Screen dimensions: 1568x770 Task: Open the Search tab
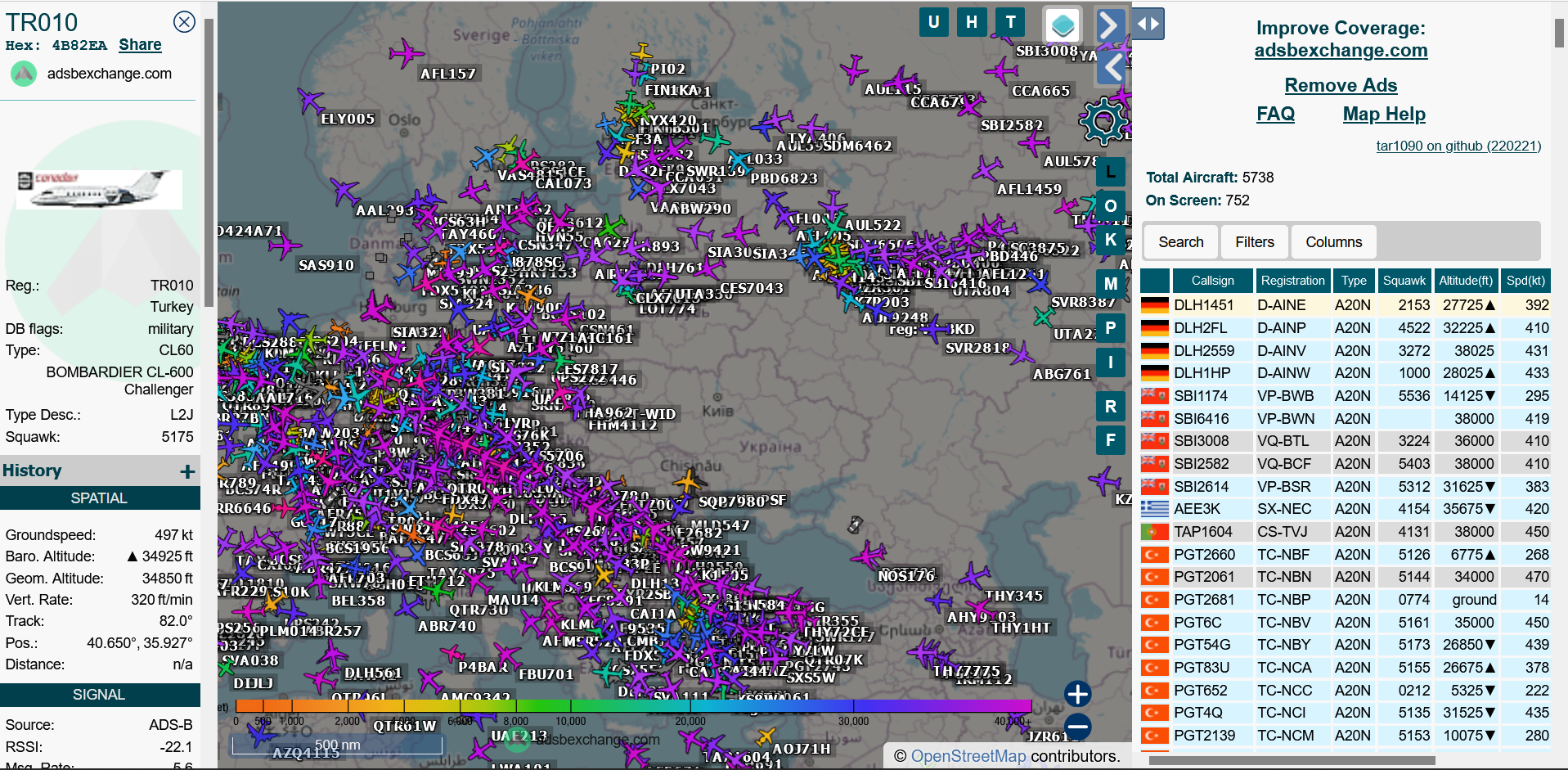click(1180, 242)
